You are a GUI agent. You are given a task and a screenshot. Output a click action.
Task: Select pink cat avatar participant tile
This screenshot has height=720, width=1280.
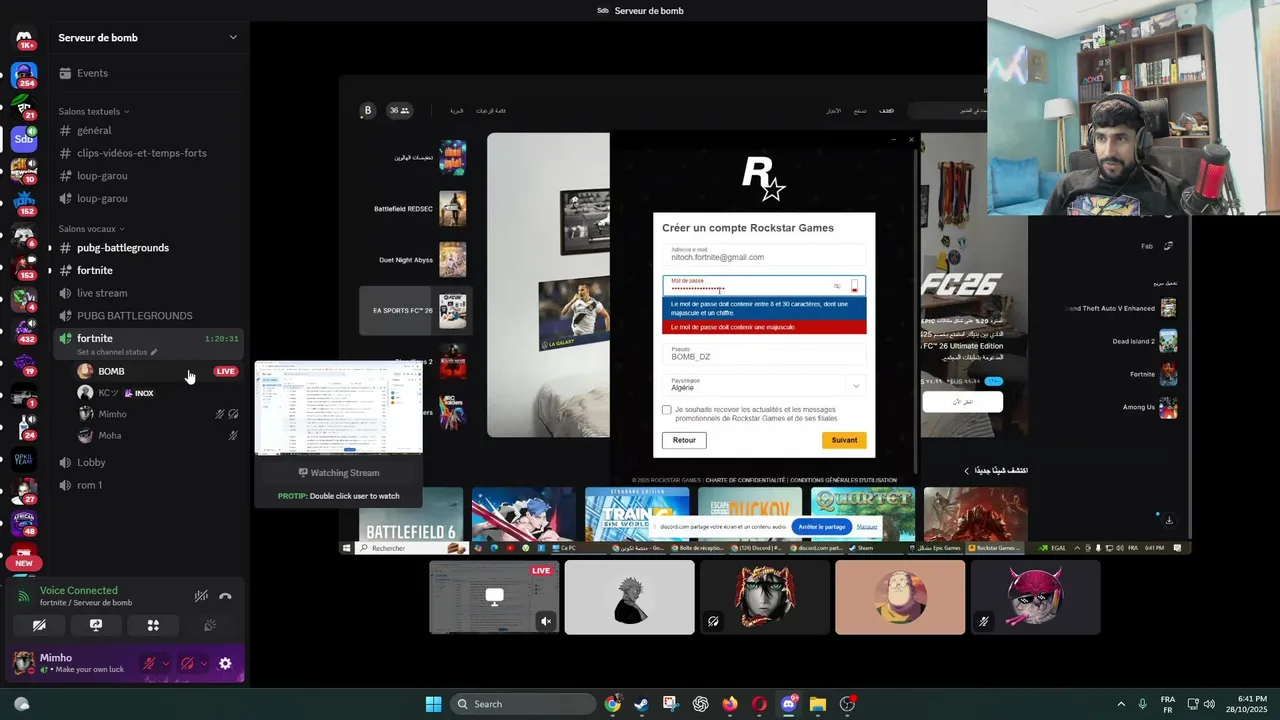1035,597
